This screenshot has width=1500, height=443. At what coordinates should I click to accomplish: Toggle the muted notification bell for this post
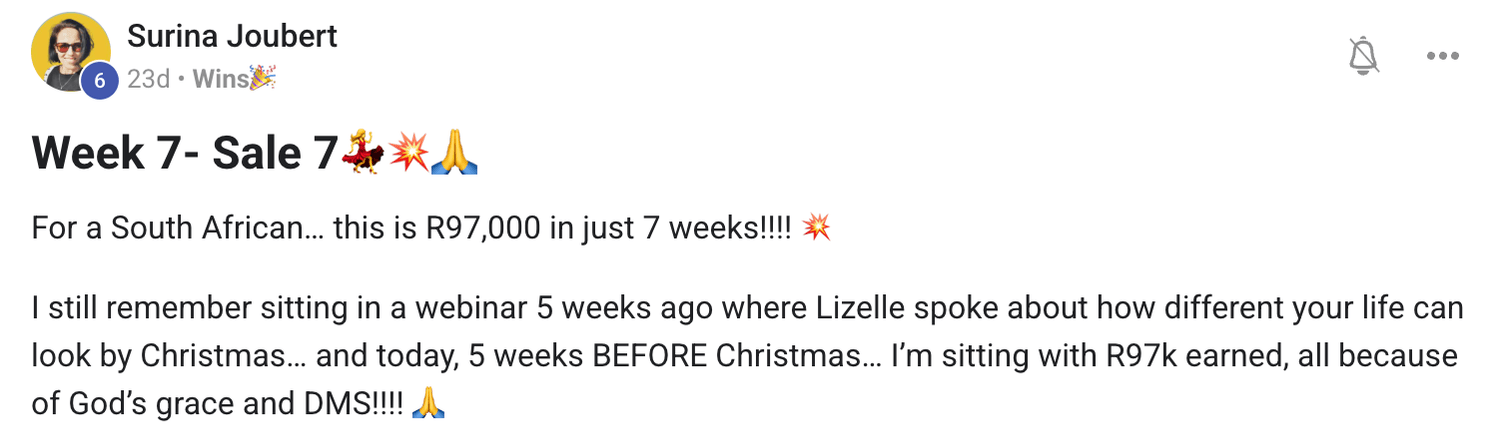(x=1363, y=56)
